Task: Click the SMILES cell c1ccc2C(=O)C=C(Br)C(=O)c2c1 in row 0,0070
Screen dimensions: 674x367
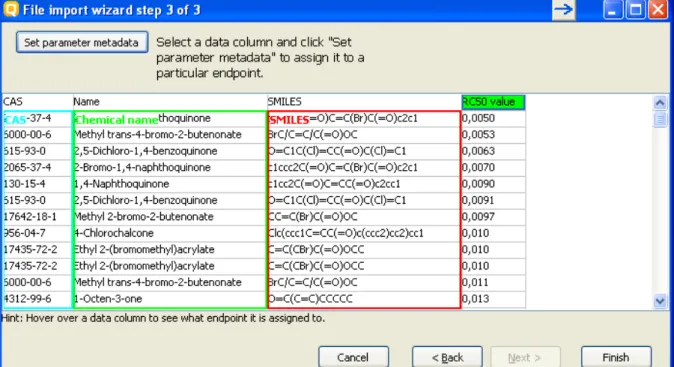Action: pyautogui.click(x=364, y=167)
